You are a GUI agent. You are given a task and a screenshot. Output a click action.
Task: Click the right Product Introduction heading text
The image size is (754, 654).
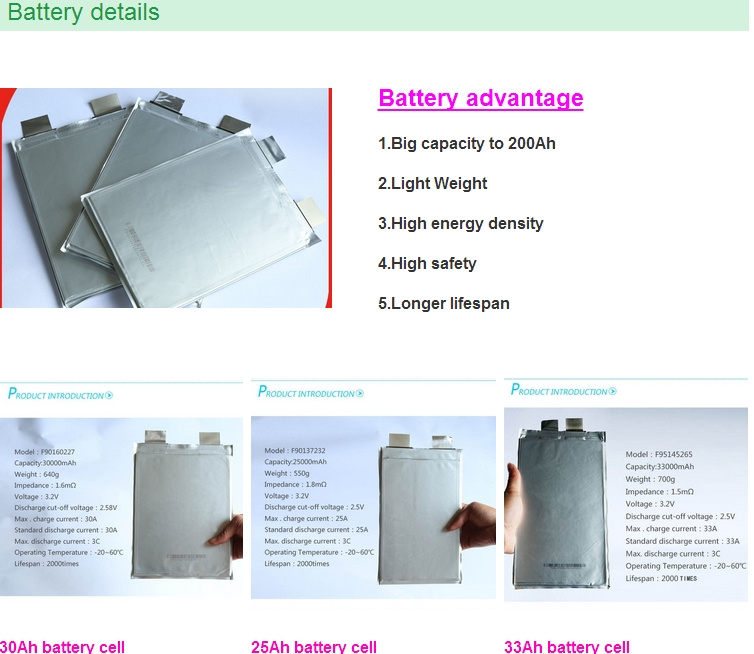(559, 390)
